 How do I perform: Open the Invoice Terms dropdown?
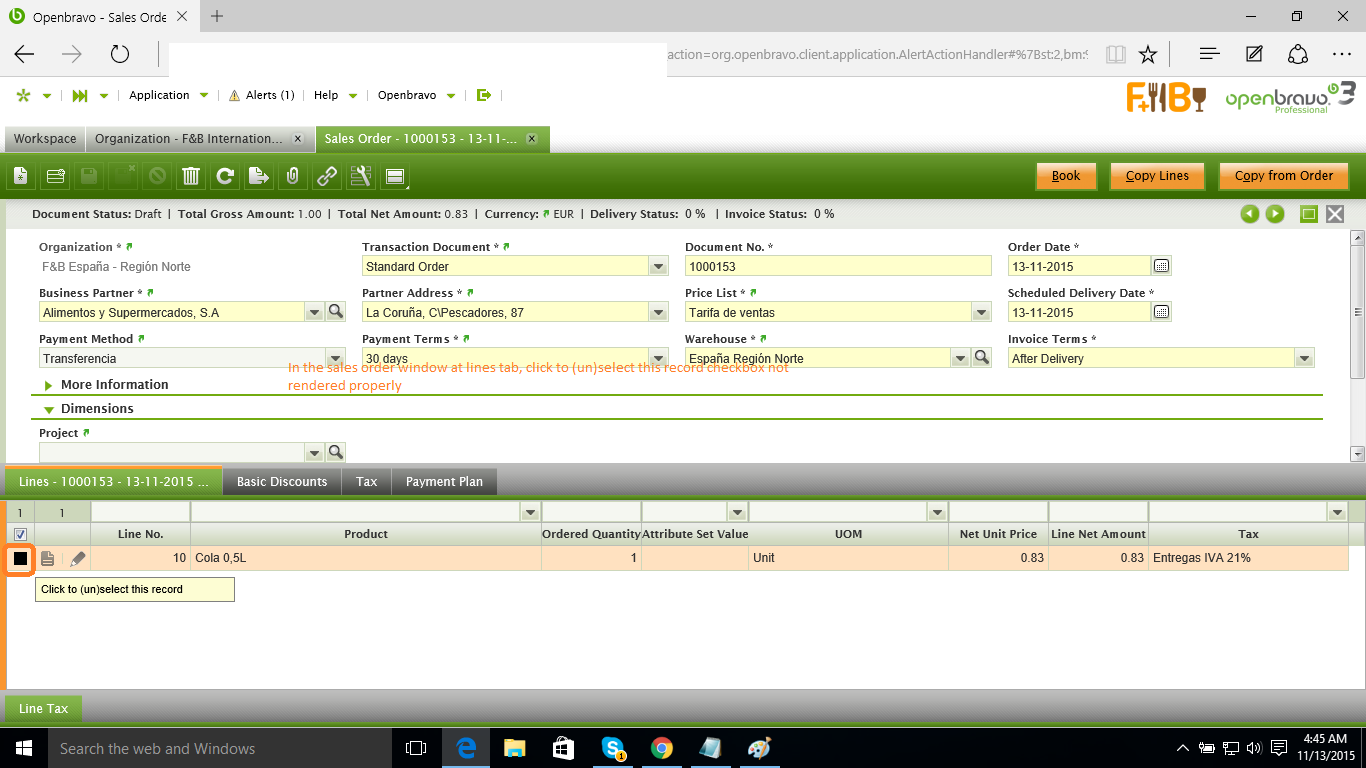[x=1304, y=359]
